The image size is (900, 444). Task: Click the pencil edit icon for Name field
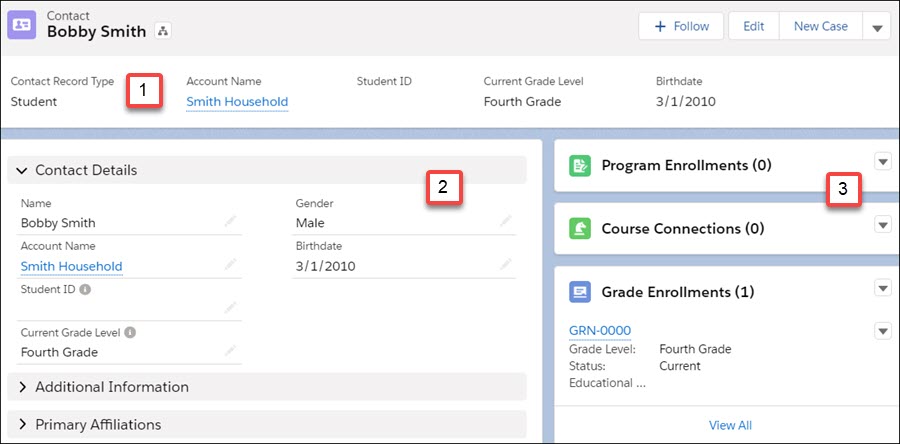click(231, 222)
